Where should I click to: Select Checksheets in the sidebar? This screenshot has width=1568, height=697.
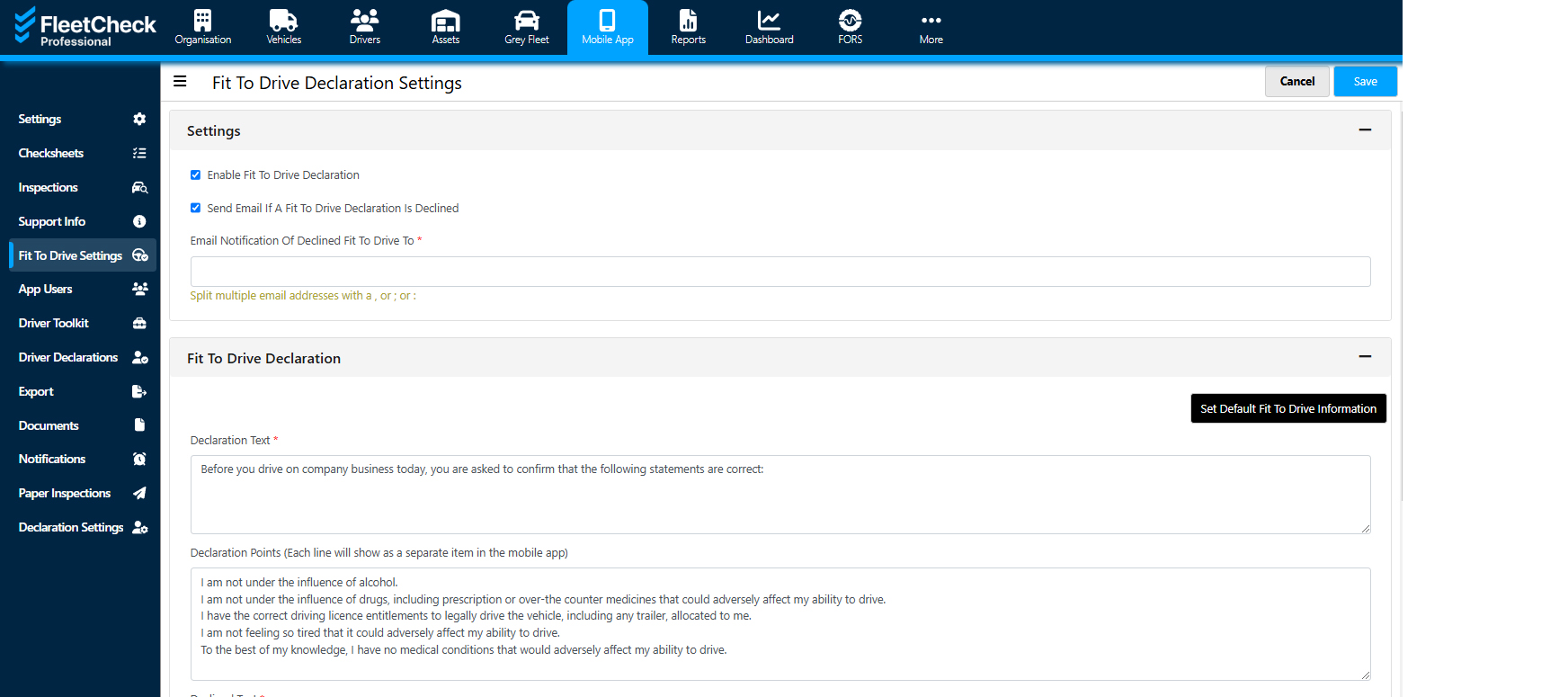tap(51, 153)
